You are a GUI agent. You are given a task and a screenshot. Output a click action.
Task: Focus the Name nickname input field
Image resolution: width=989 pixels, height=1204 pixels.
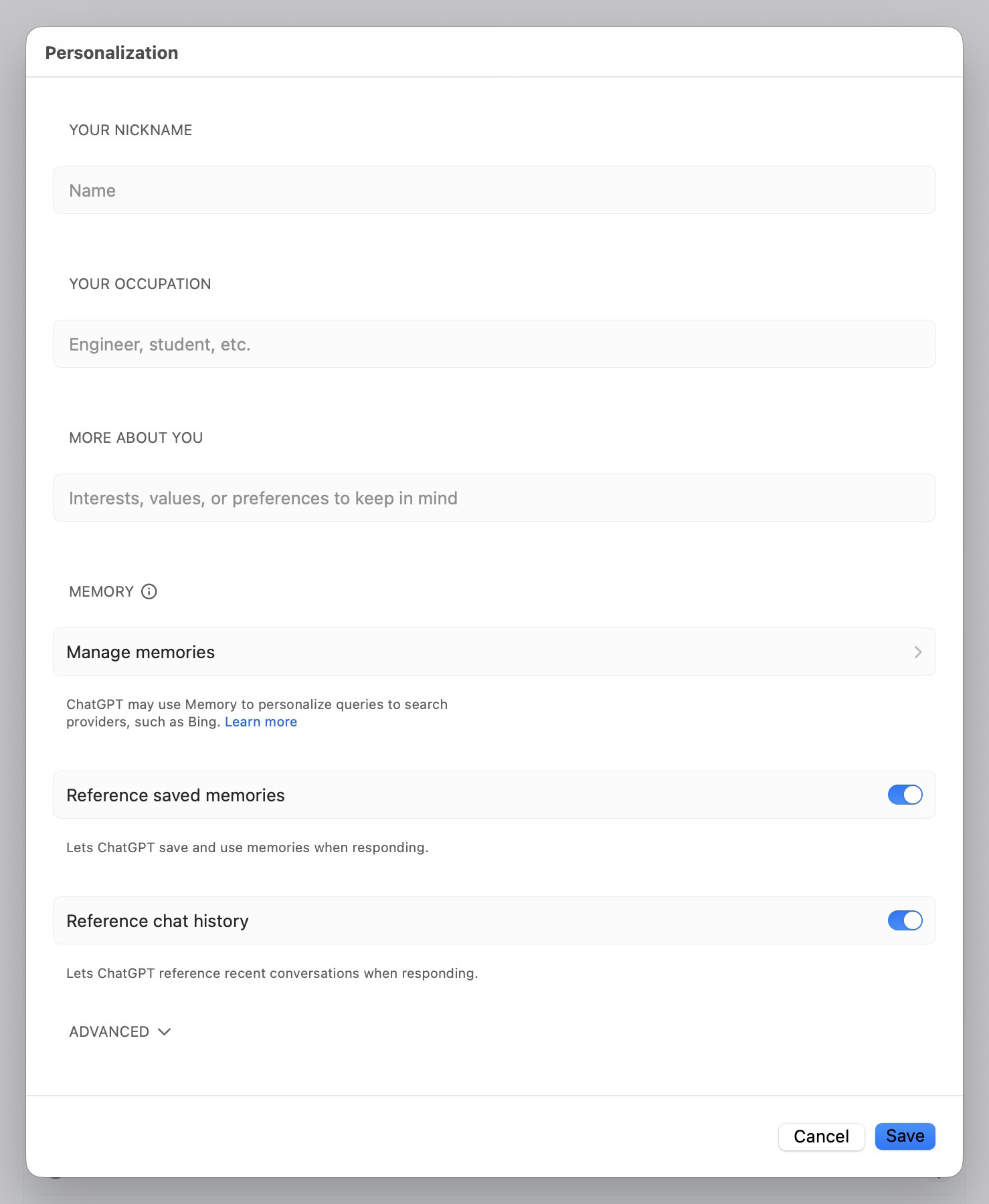point(494,191)
